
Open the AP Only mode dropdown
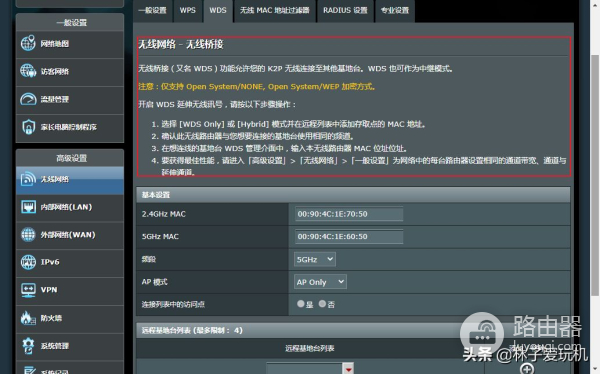pyautogui.click(x=320, y=282)
